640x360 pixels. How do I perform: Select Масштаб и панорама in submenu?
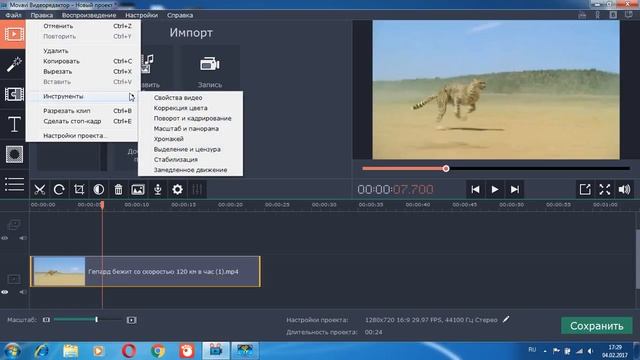pyautogui.click(x=191, y=129)
